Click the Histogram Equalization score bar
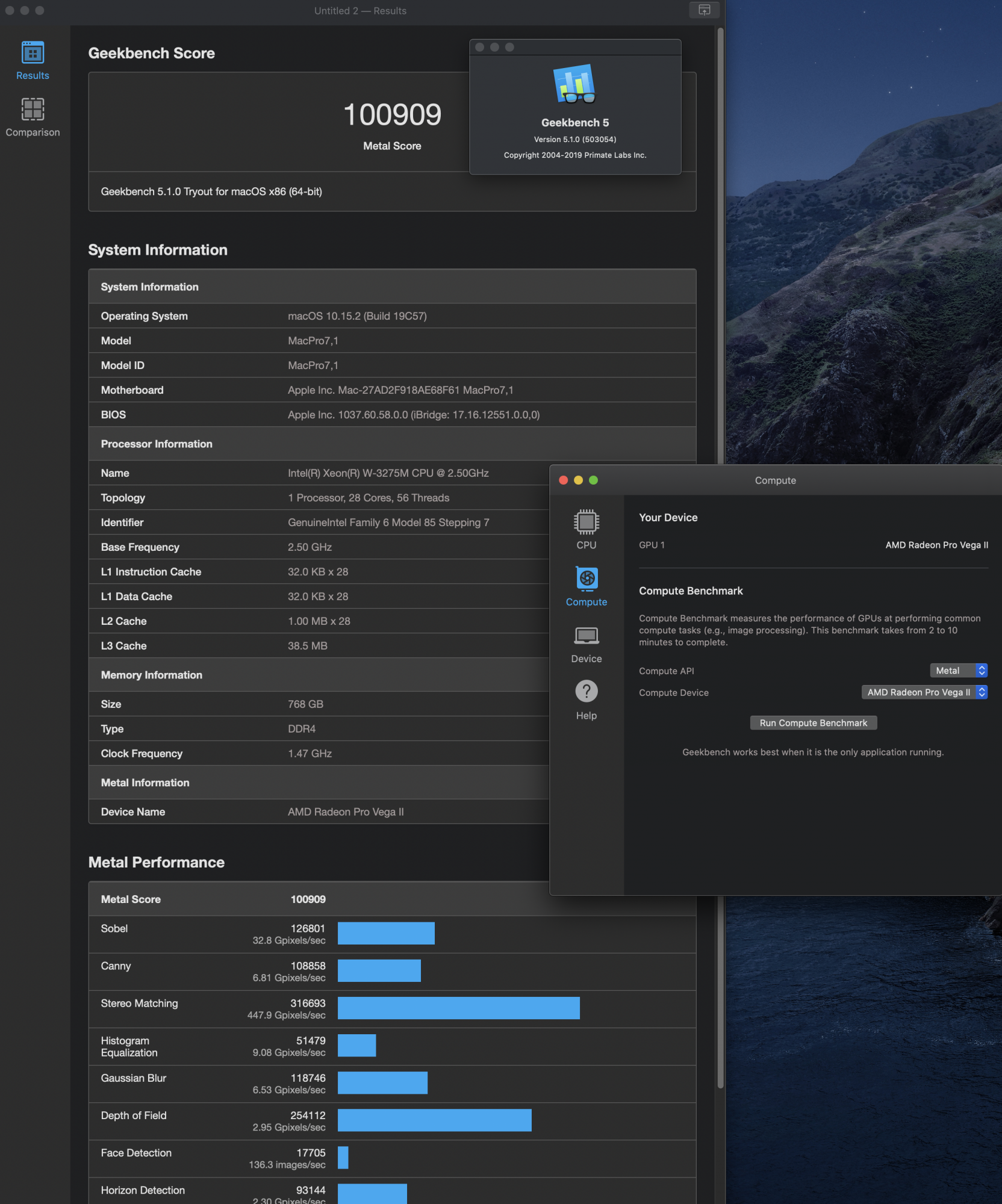Screen dimensions: 1002x1204 coord(356,1045)
